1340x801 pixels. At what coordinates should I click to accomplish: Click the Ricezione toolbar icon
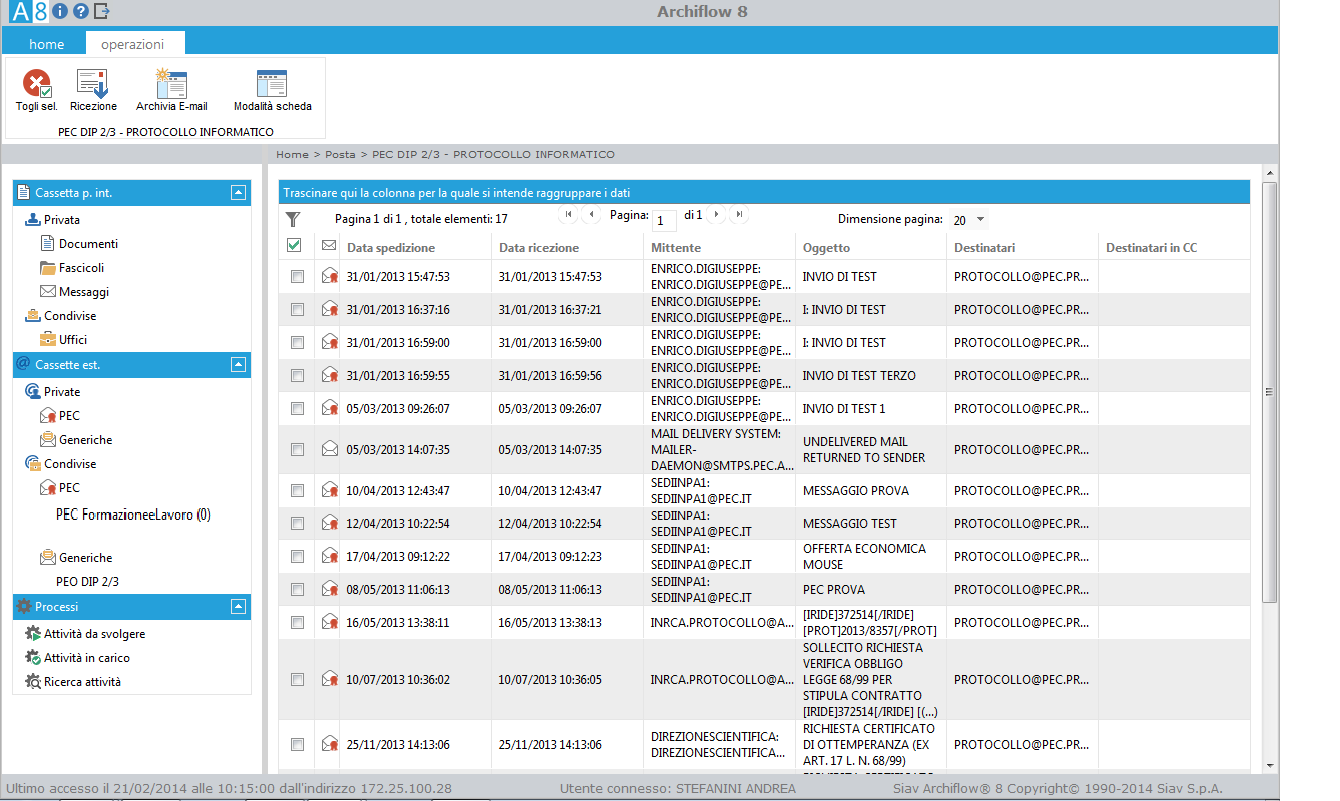pyautogui.click(x=93, y=84)
